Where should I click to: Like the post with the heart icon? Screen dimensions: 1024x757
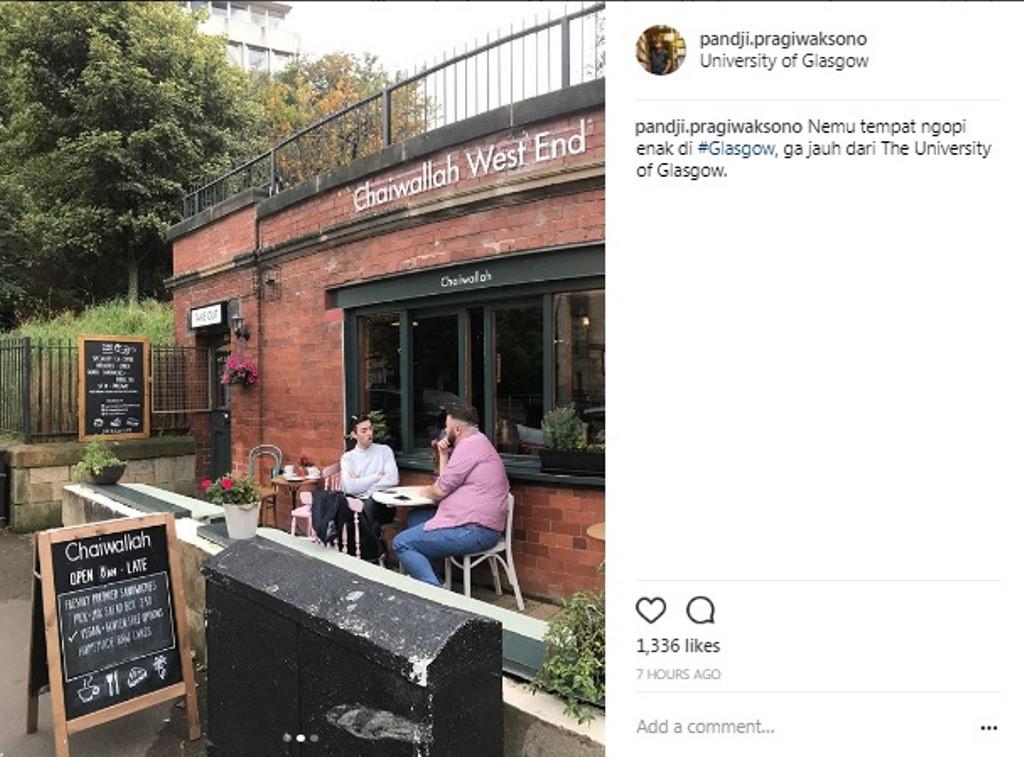(650, 611)
